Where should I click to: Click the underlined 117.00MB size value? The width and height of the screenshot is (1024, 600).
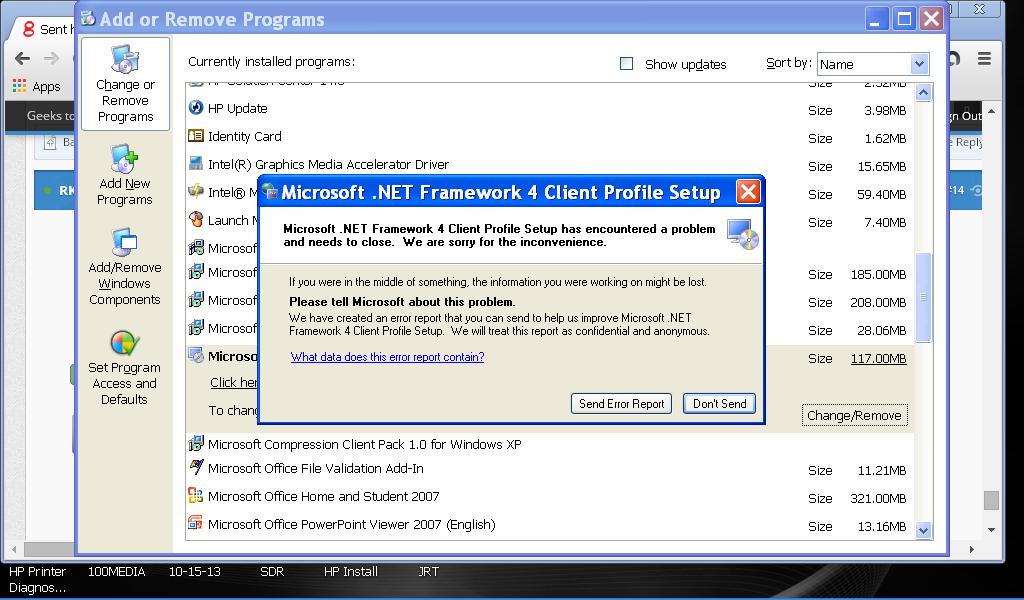(x=878, y=358)
